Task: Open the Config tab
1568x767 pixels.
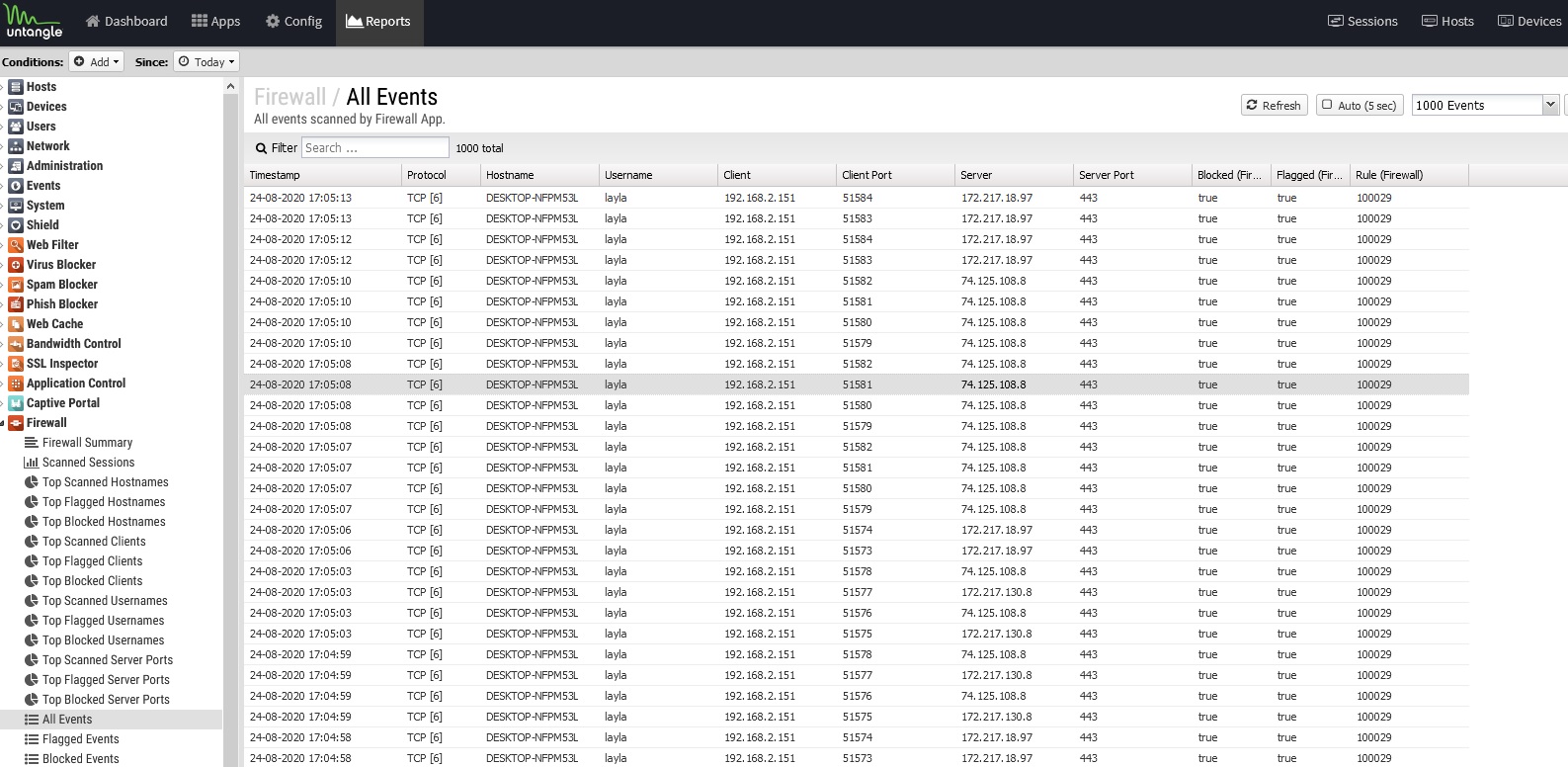Action: [293, 21]
